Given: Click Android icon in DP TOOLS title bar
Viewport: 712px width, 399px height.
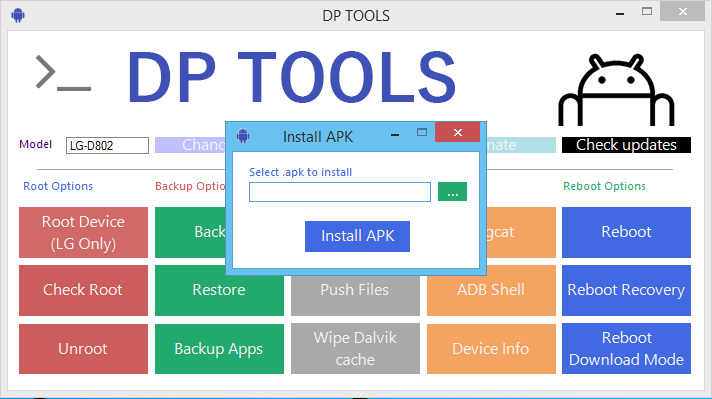Looking at the screenshot, I should 18,15.
